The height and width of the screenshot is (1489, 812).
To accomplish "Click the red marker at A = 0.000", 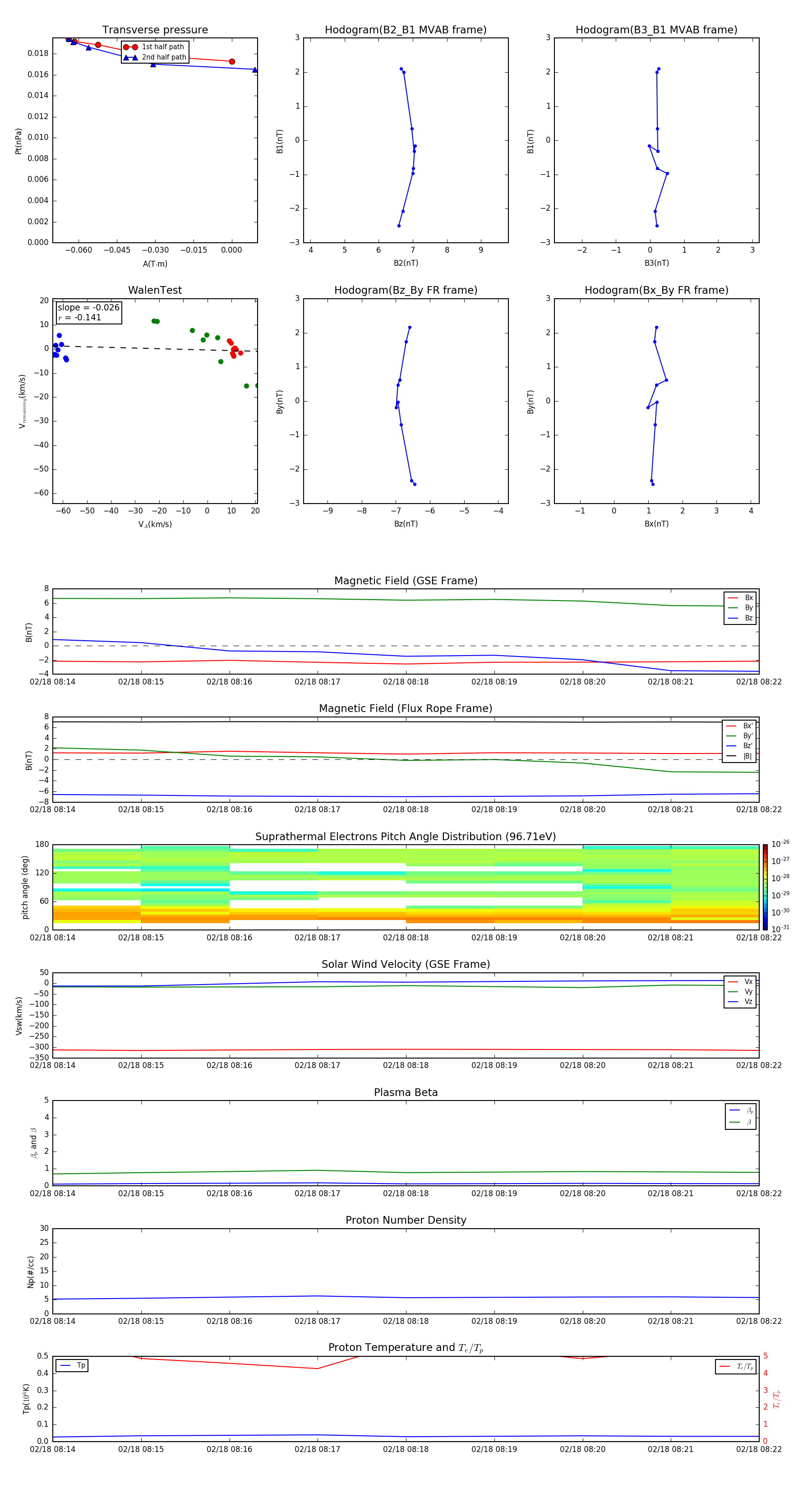I will (232, 62).
